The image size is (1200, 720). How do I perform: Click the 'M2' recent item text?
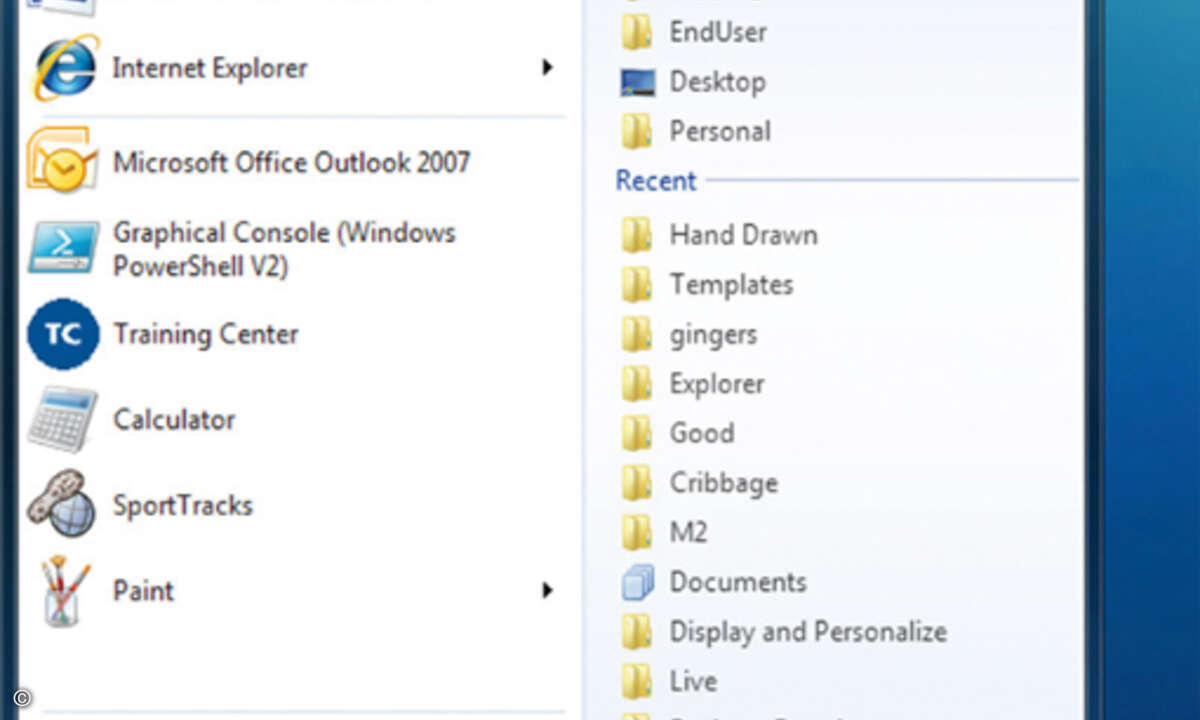(688, 532)
